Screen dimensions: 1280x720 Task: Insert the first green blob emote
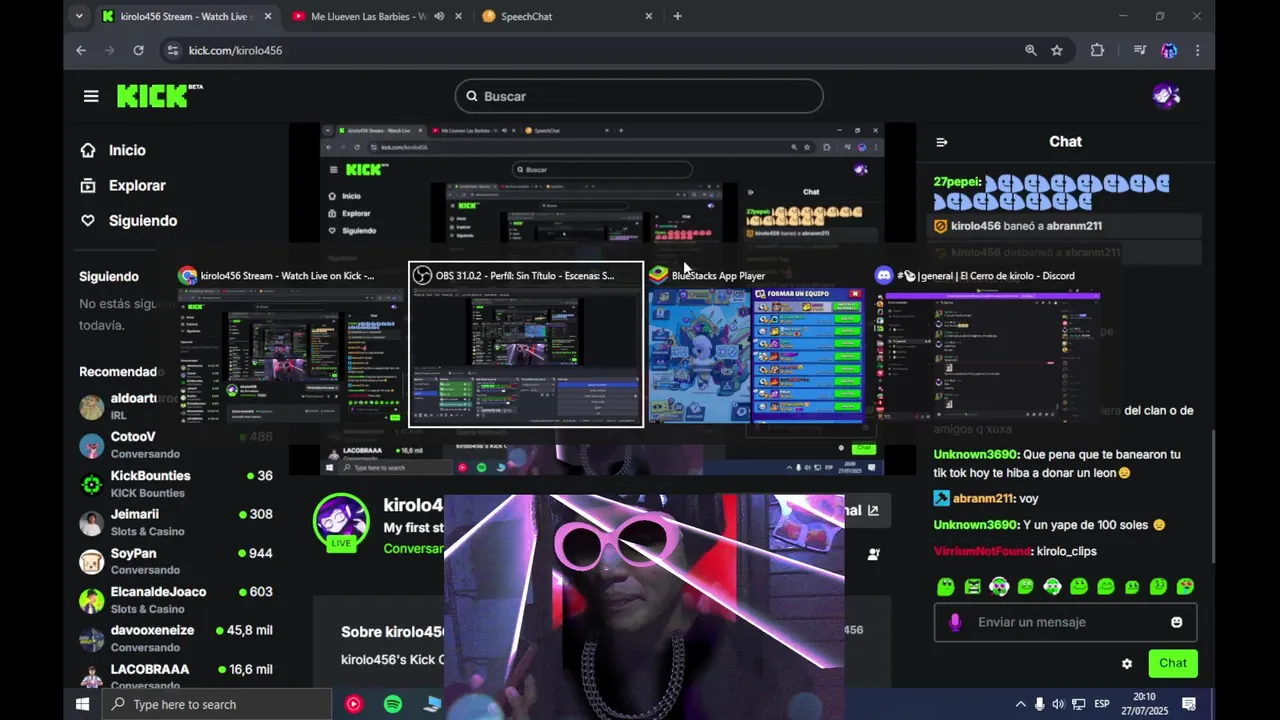coord(945,587)
